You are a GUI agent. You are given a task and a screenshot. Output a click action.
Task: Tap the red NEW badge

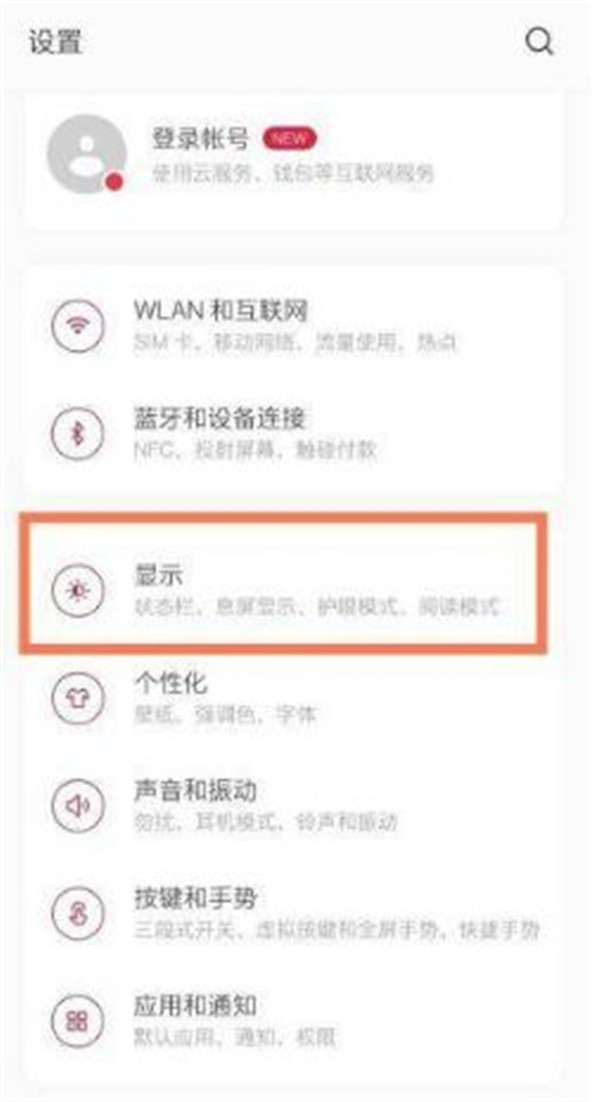pyautogui.click(x=289, y=138)
